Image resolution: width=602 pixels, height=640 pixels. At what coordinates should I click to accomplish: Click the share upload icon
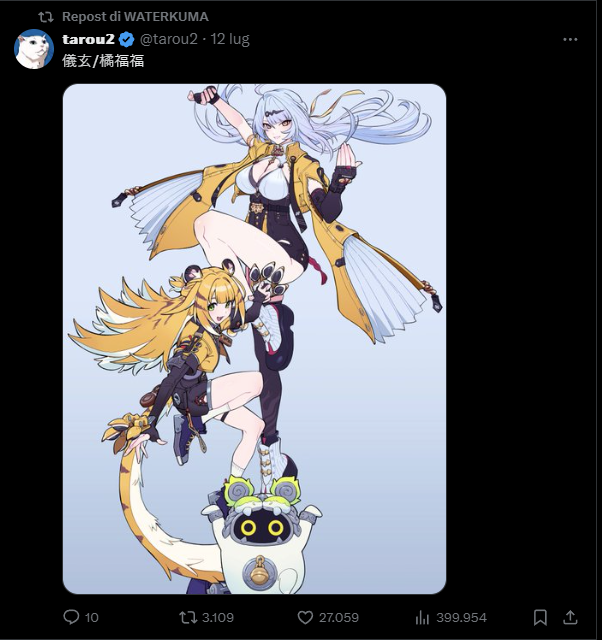pos(570,617)
